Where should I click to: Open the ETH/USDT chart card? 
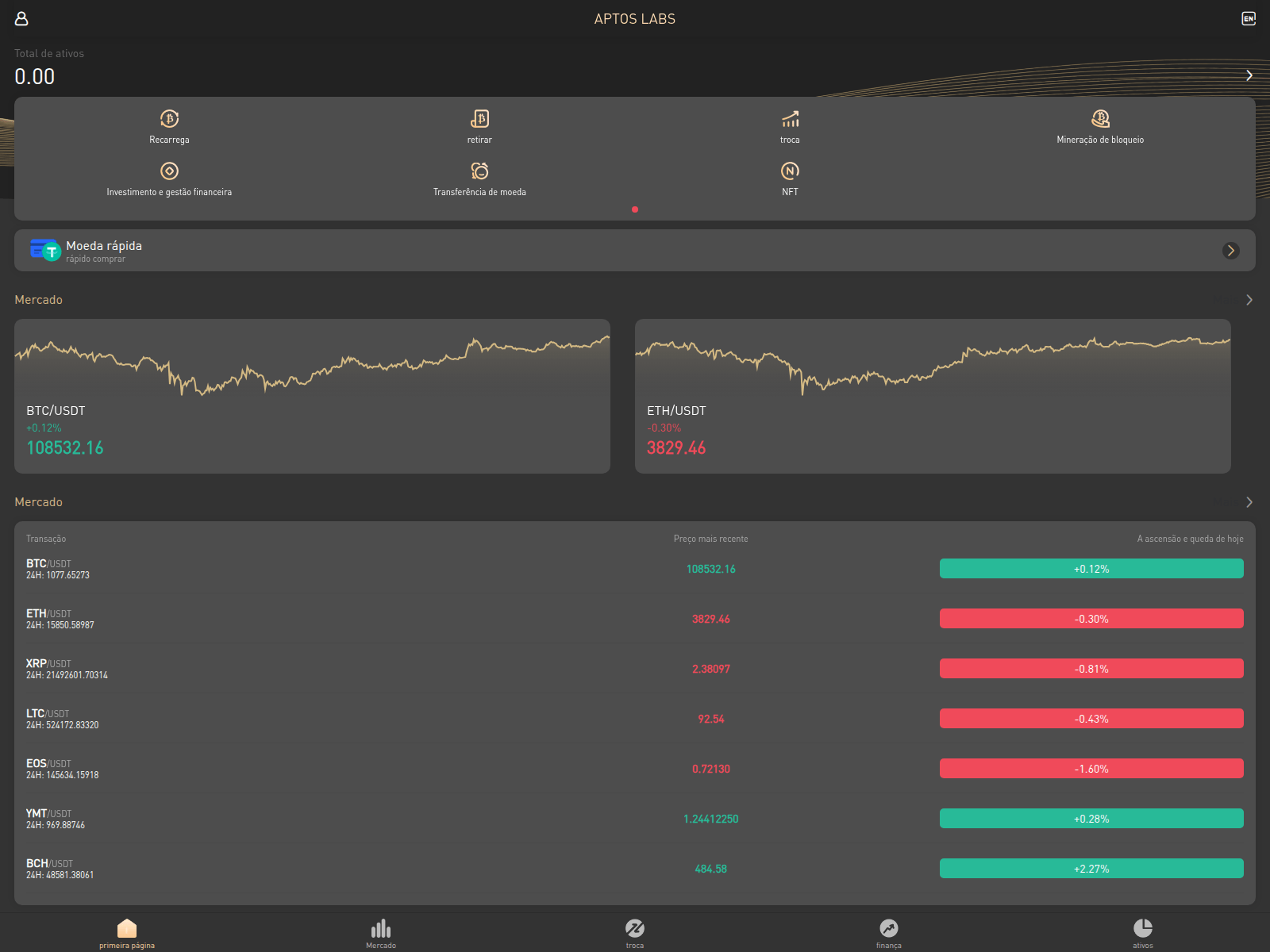coord(933,397)
